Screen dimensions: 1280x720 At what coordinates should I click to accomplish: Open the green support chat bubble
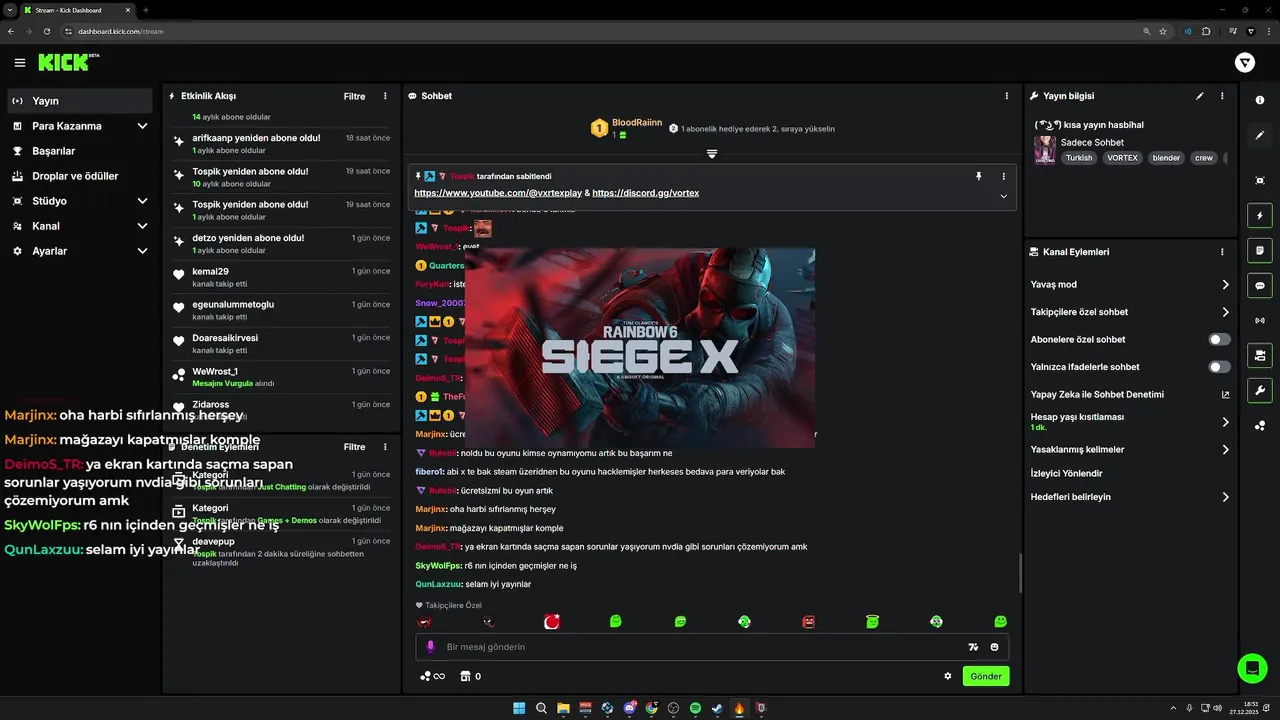click(1251, 667)
